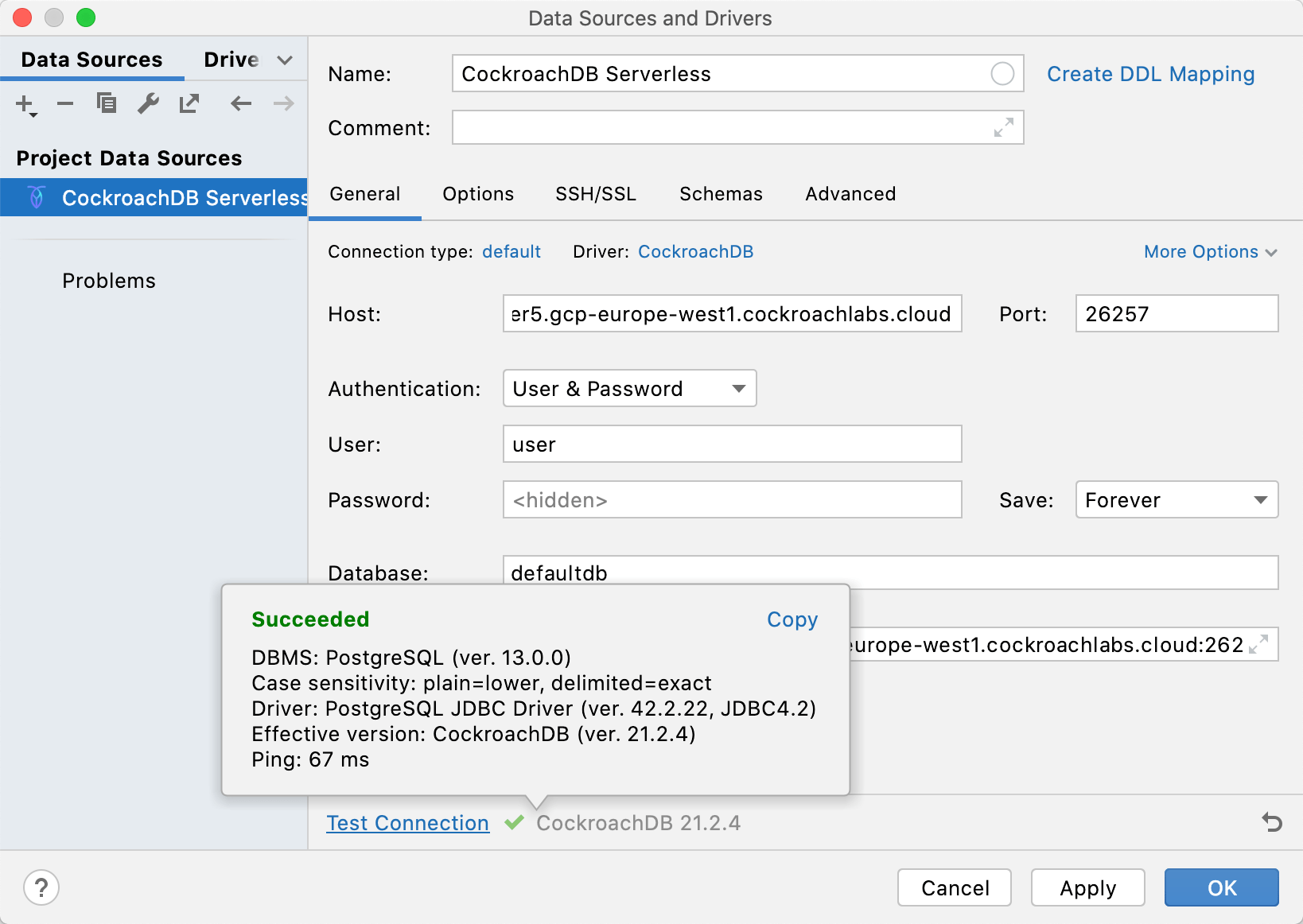Expand the Comment field with its corner arrows icon
This screenshot has height=924, width=1303.
click(1003, 127)
